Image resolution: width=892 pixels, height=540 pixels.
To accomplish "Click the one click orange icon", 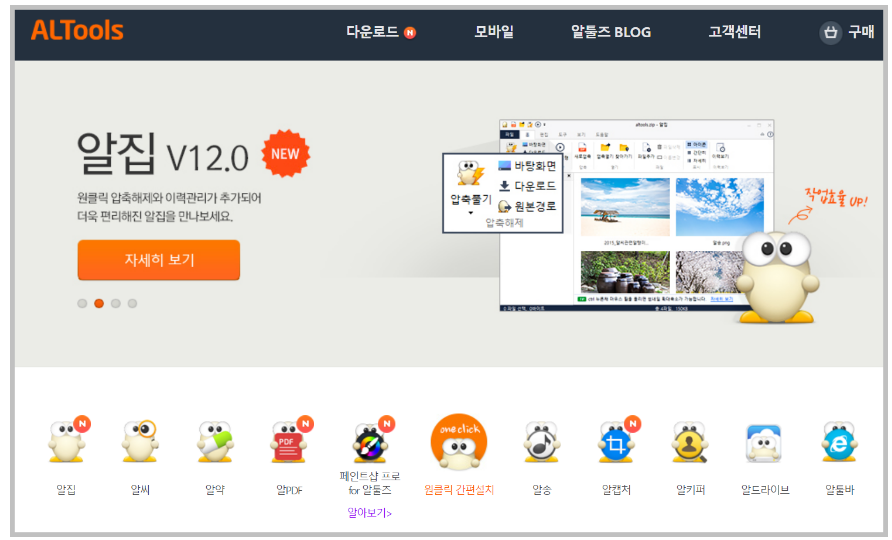I will click(x=459, y=442).
